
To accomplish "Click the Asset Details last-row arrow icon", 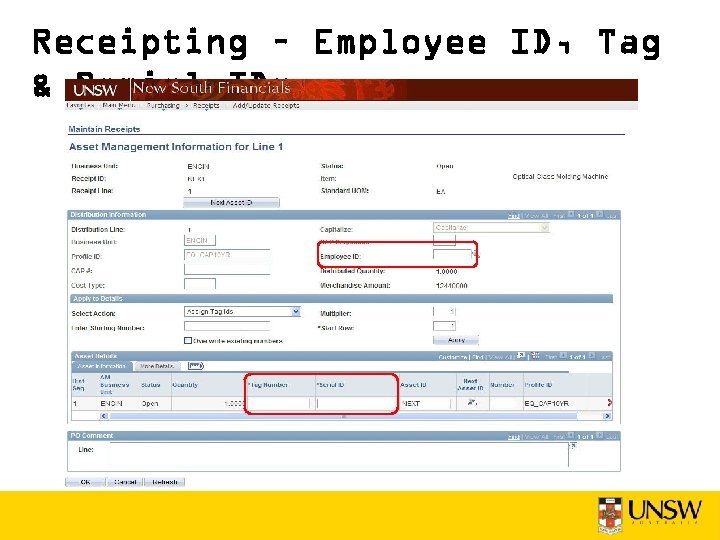I will point(592,356).
